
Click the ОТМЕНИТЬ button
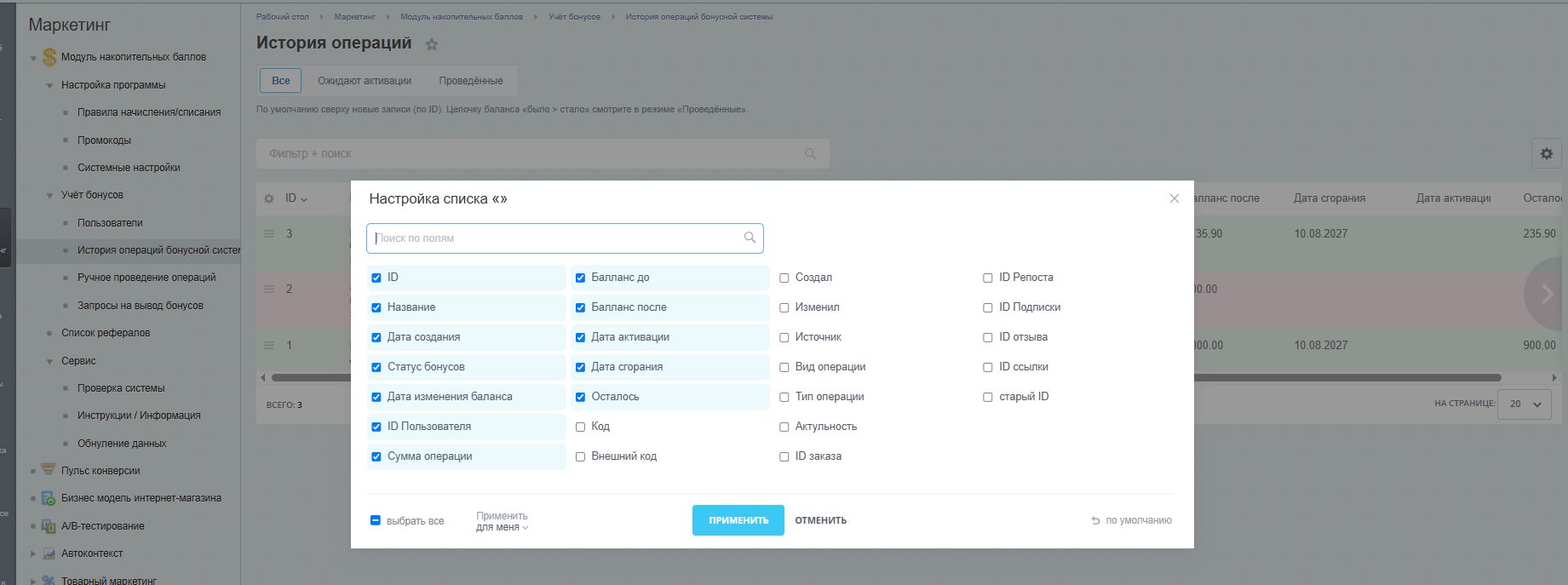pos(821,520)
